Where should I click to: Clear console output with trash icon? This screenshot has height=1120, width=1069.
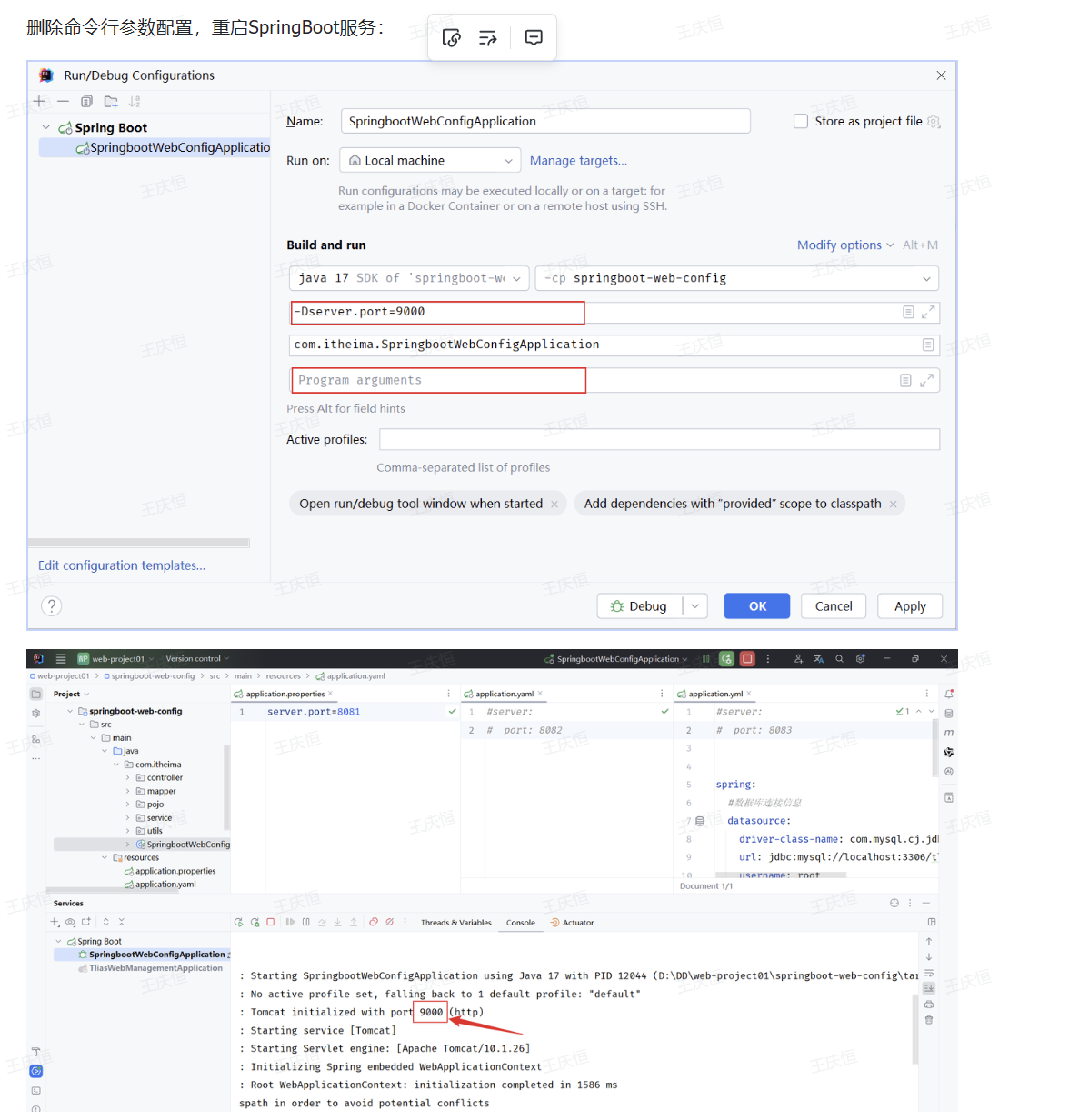coord(929,1020)
